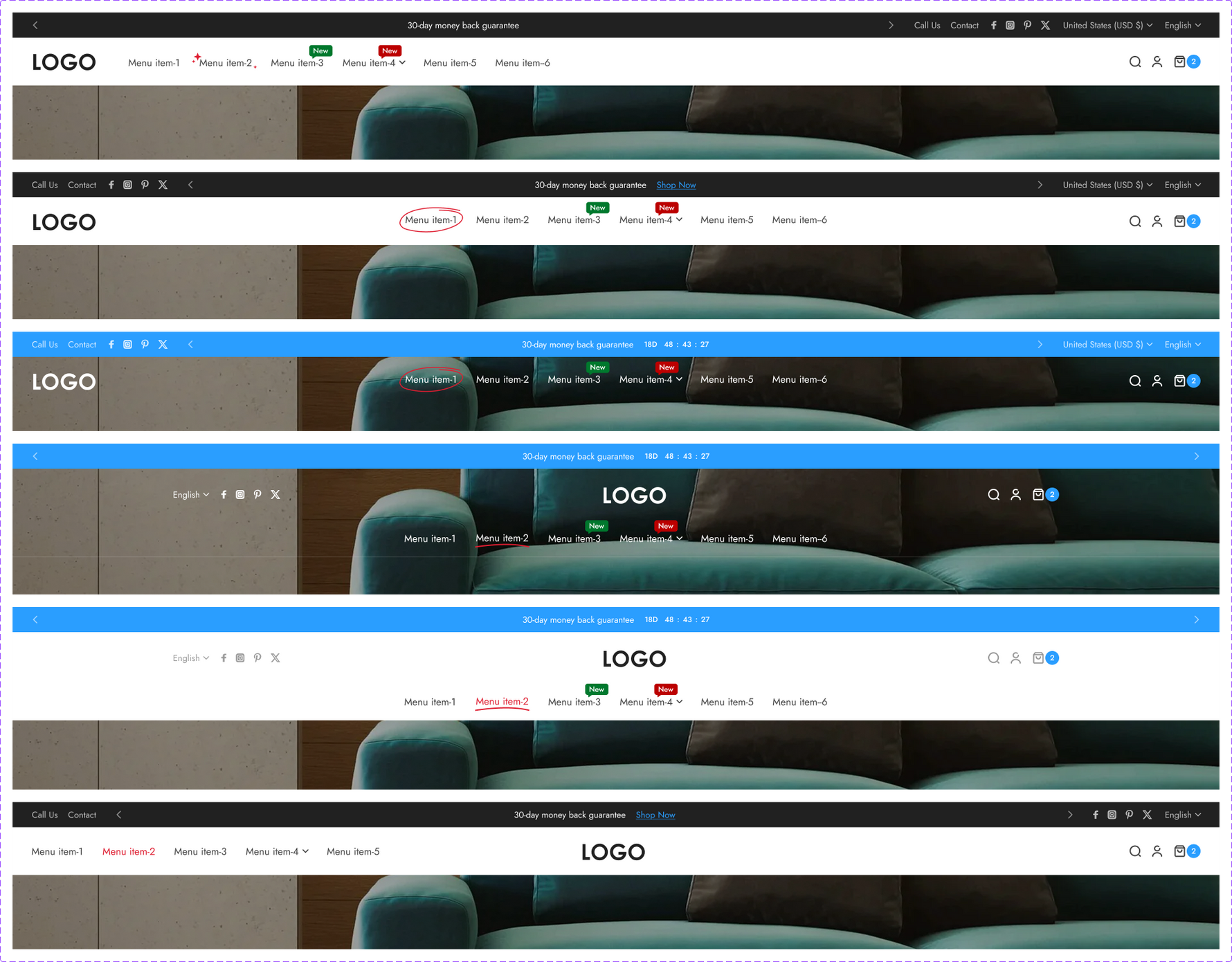This screenshot has width=1232, height=962.
Task: Click Call Us in the blue bar
Action: pos(45,345)
